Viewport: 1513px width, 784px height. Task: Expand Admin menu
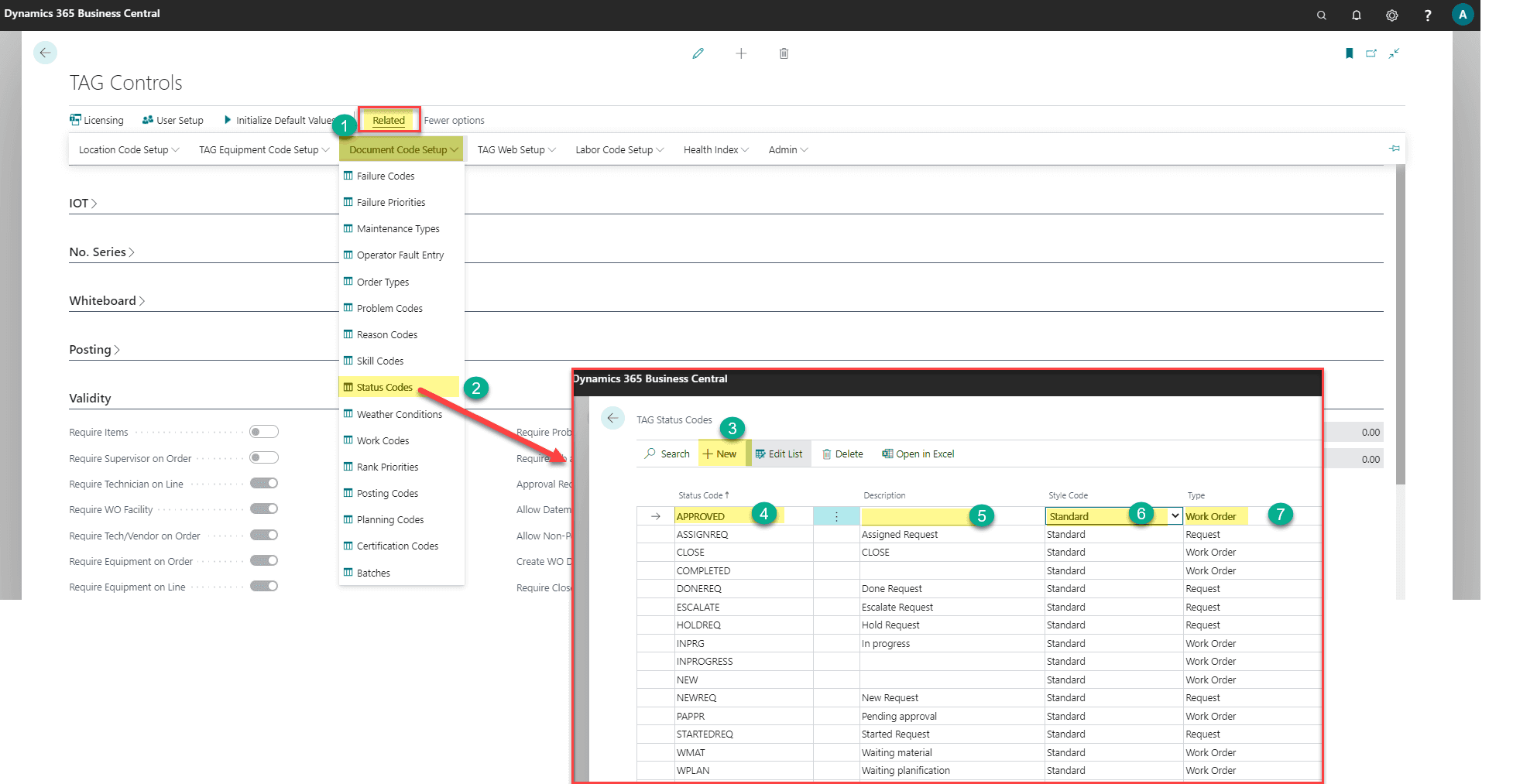[x=787, y=149]
